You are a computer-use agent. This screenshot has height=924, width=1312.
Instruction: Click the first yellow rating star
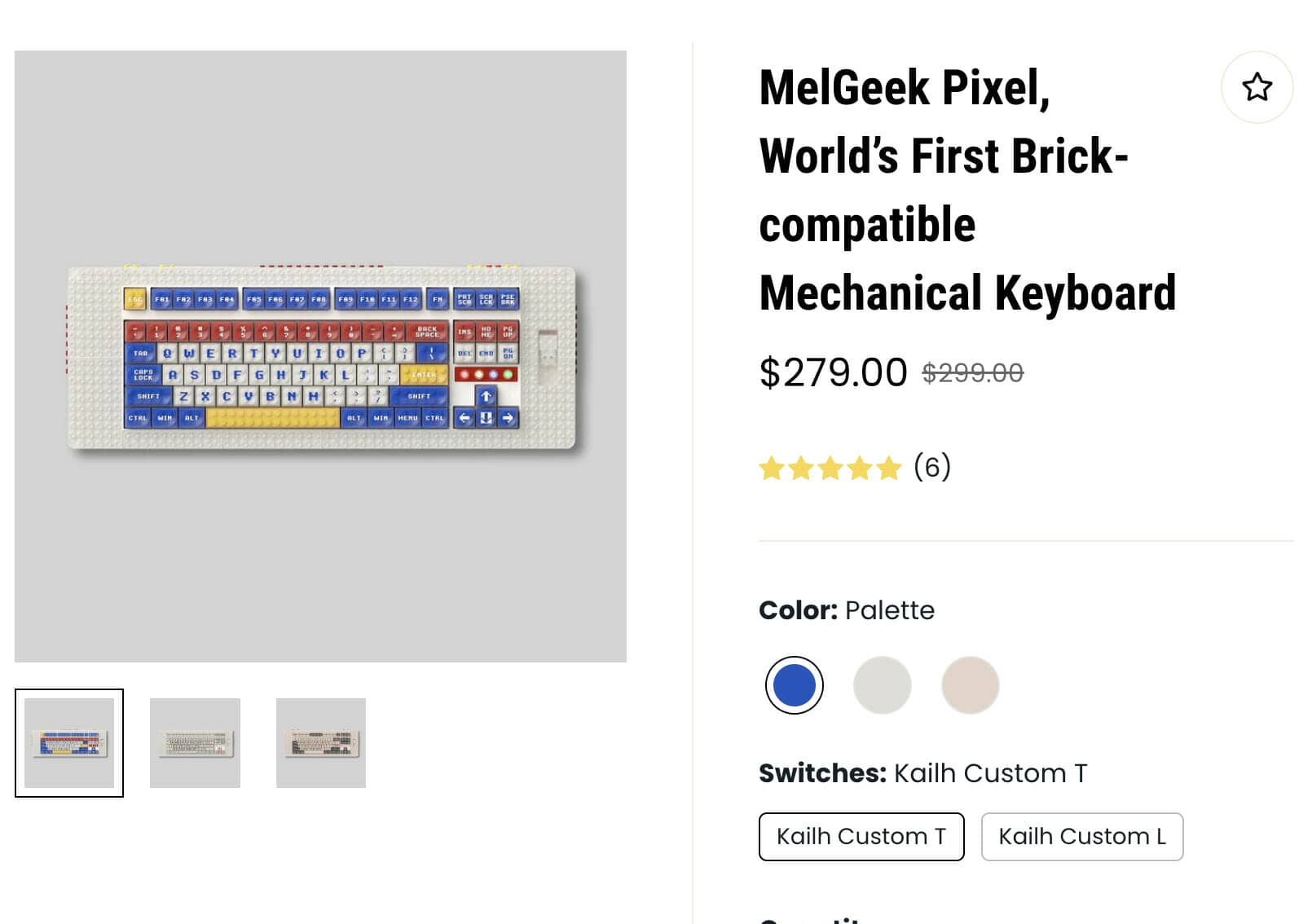pyautogui.click(x=772, y=469)
